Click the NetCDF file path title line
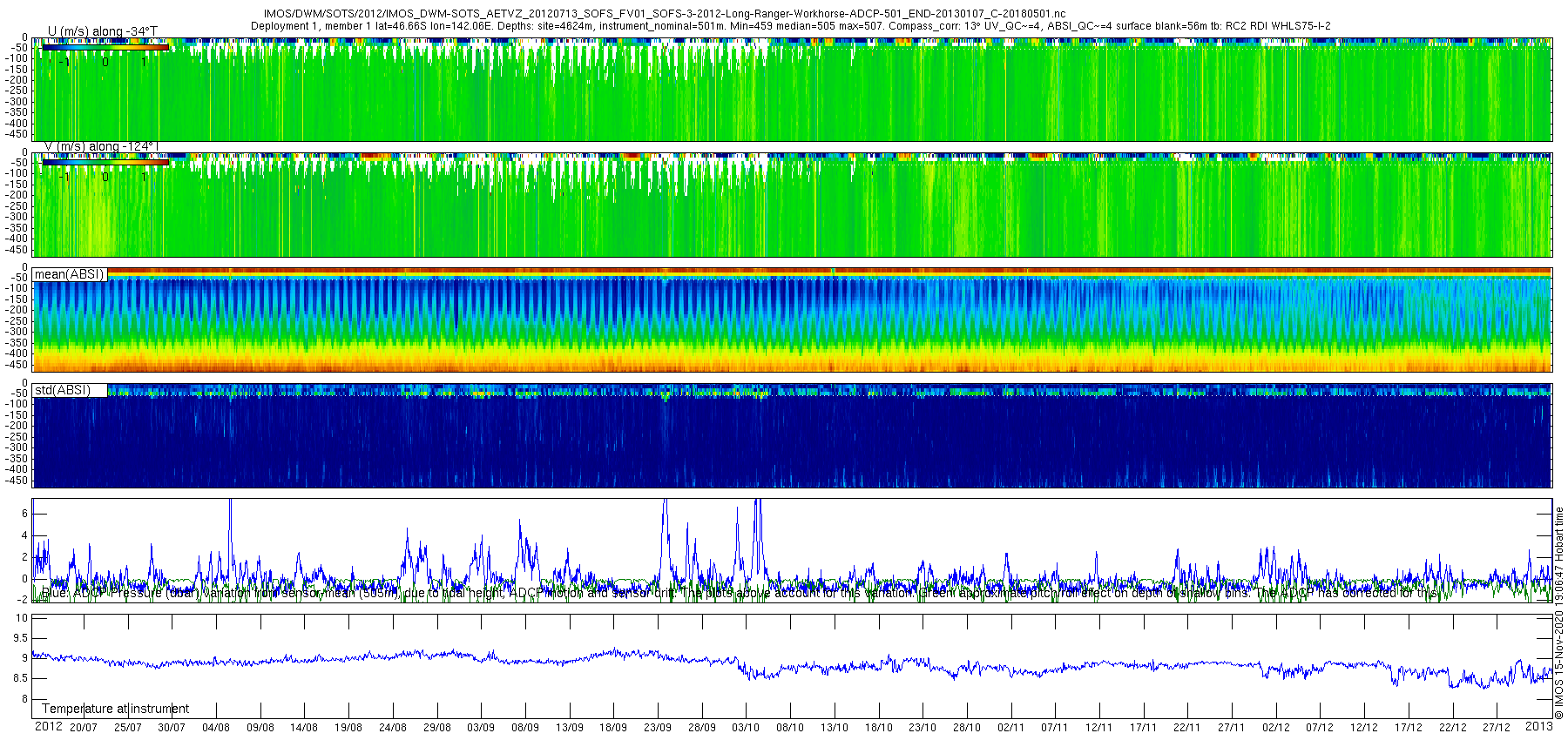The width and height of the screenshot is (1568, 740). [x=664, y=14]
